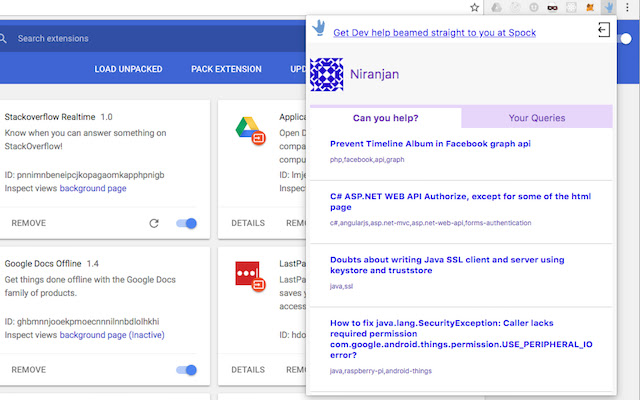The image size is (640, 400).
Task: Open java.lang.SecurityException Caller lacks permission question
Action: coord(461,339)
